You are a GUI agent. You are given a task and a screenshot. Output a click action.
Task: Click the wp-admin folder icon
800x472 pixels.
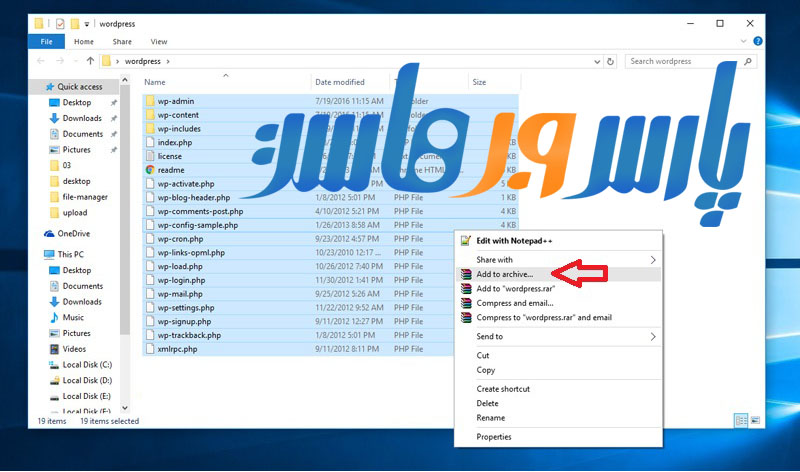[x=150, y=101]
